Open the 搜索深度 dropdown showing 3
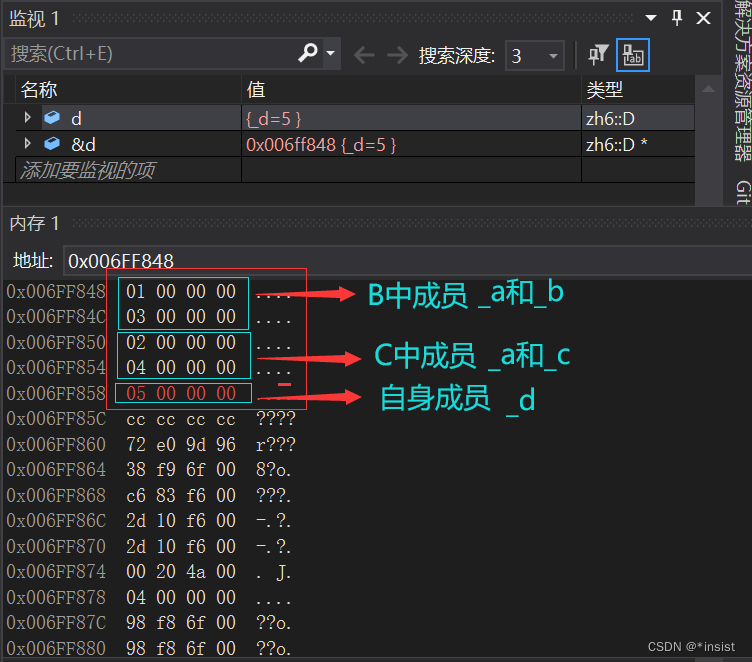Screen dimensions: 752x662 [534, 56]
